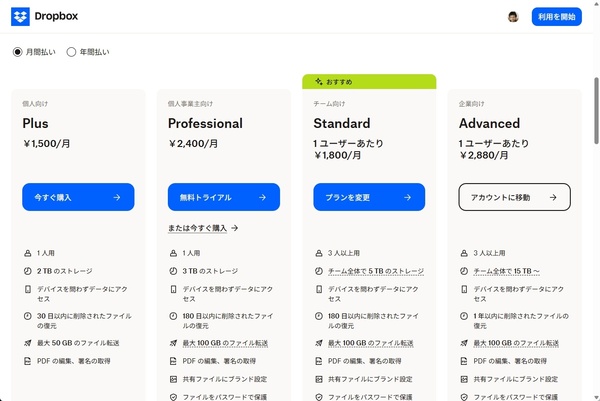Click clock icon beside 1 年以内 restore
600x401 pixels.
click(x=464, y=316)
